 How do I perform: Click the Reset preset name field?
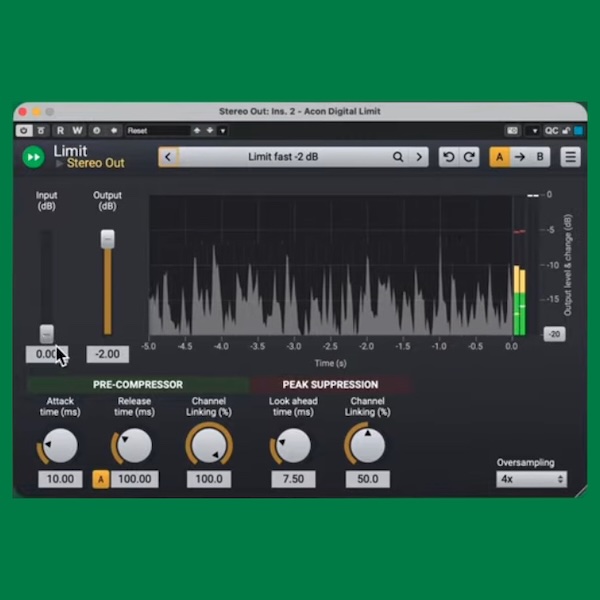coord(158,131)
